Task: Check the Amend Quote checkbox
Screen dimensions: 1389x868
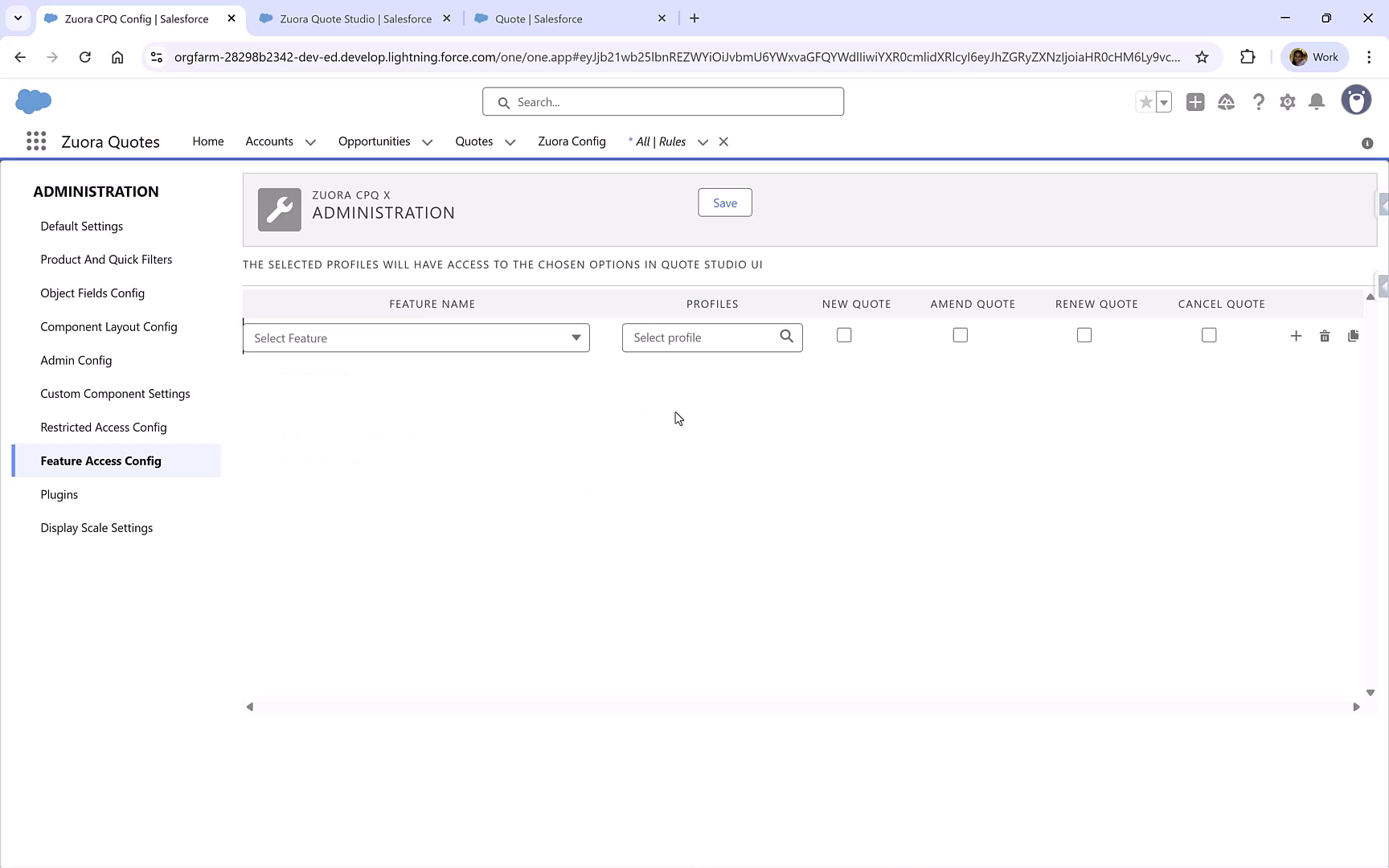Action: coord(960,334)
